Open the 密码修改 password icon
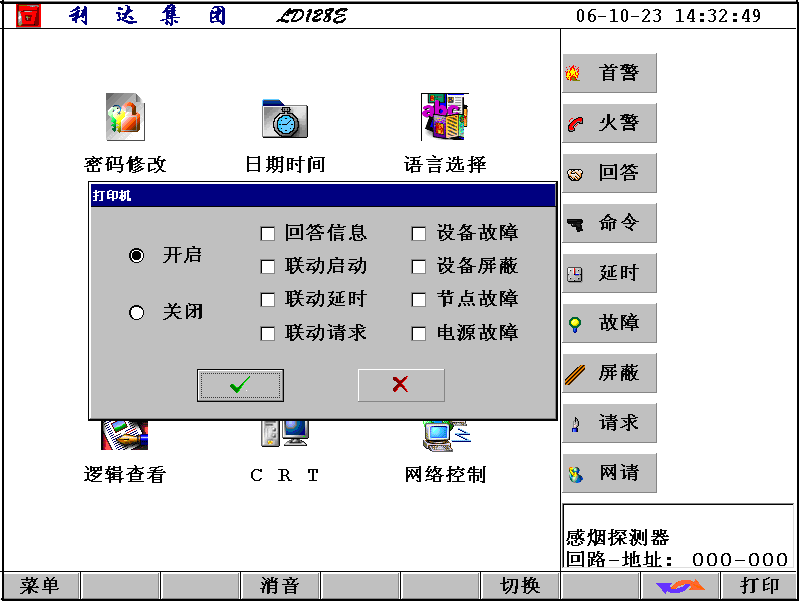The width and height of the screenshot is (802, 606). coord(126,118)
